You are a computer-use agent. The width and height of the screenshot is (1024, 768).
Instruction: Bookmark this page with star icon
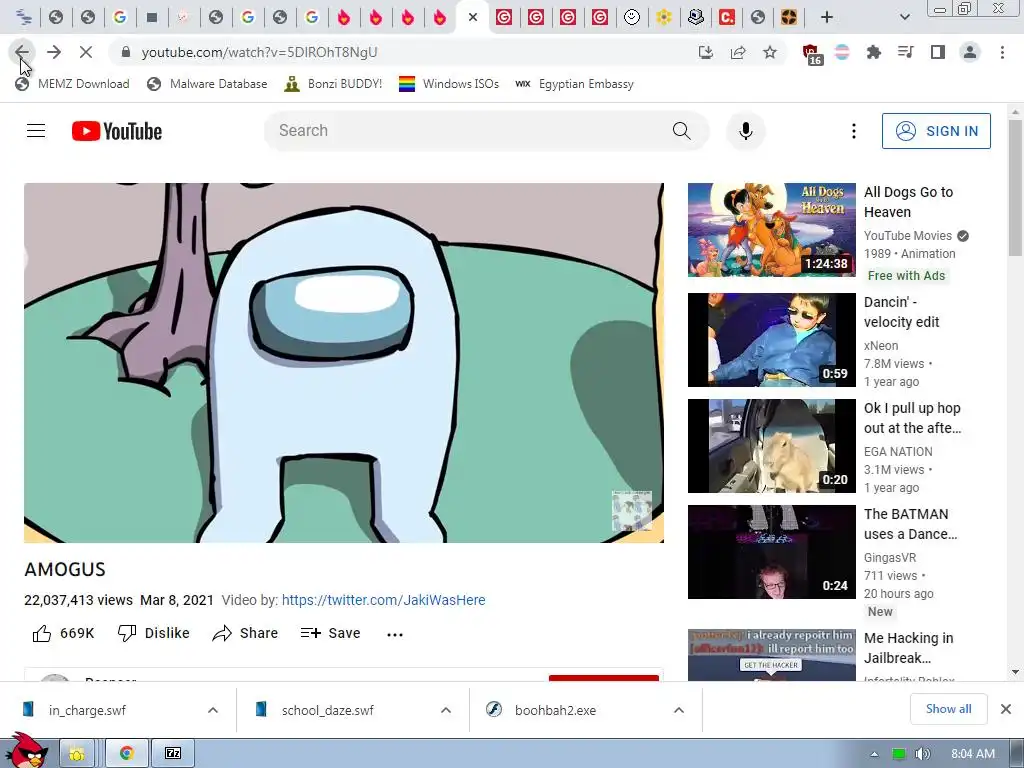(x=770, y=52)
